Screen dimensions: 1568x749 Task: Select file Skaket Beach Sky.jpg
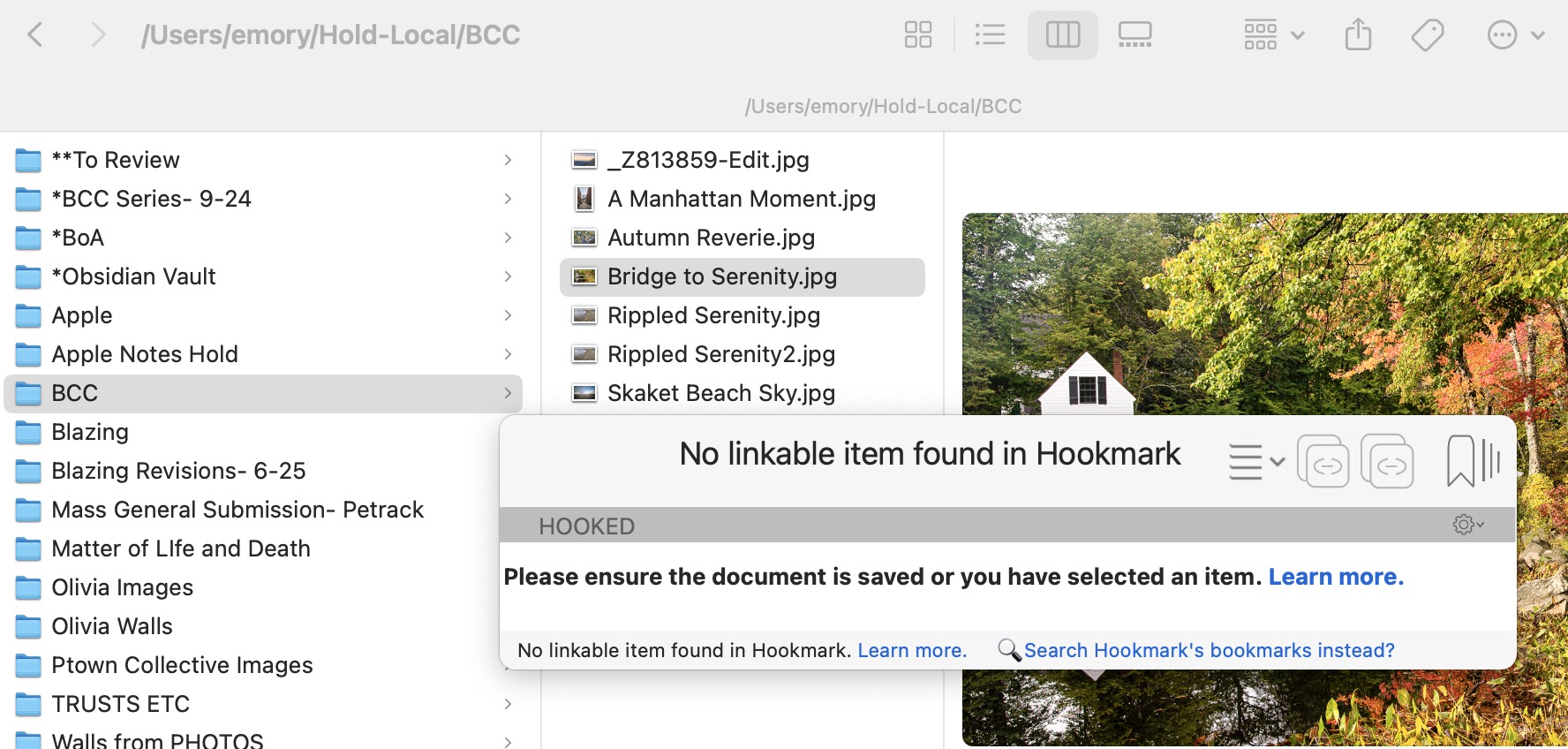pyautogui.click(x=743, y=393)
